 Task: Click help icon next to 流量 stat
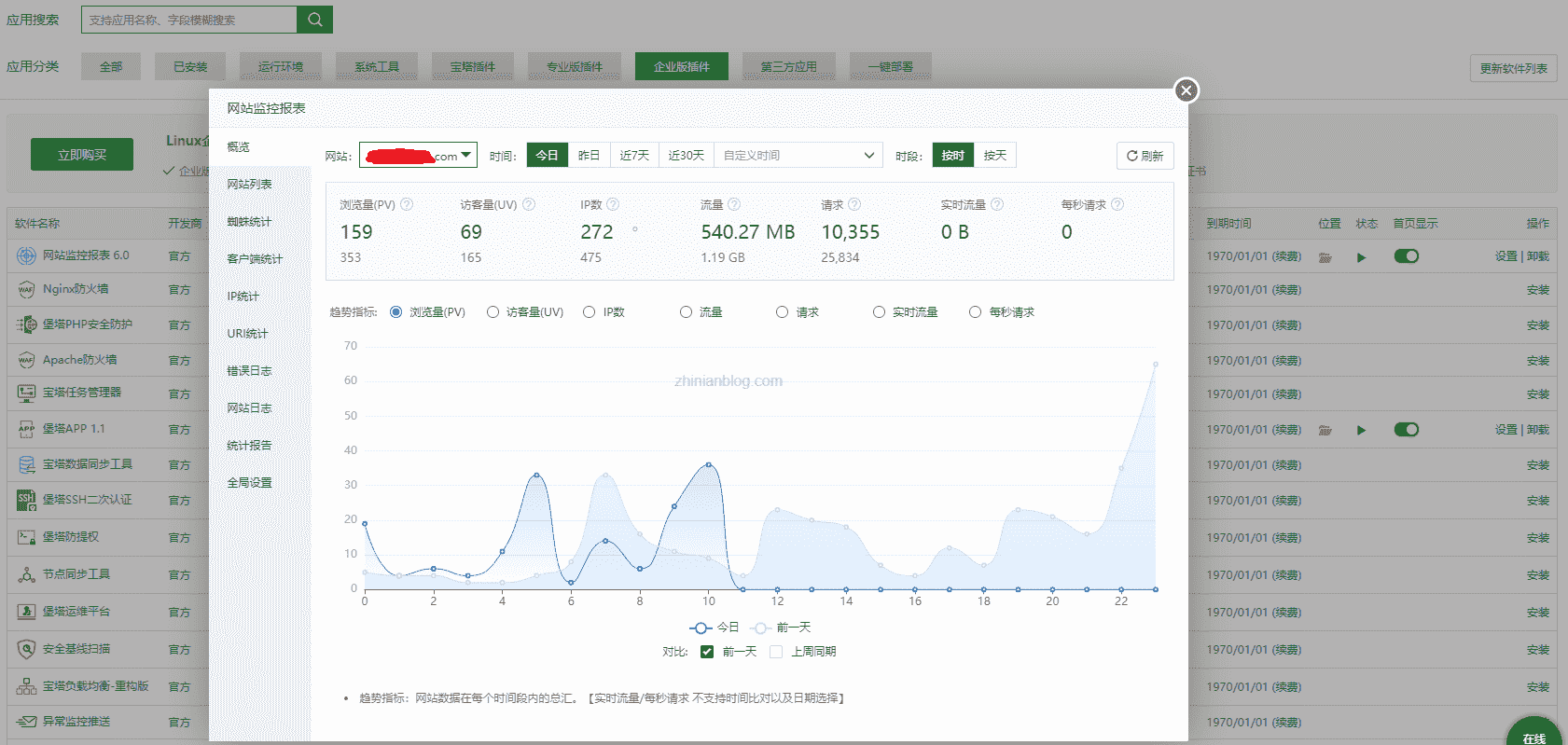734,204
